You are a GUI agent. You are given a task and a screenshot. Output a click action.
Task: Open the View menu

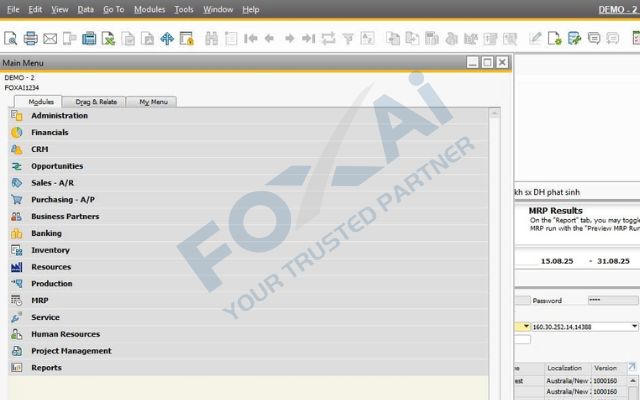click(x=60, y=9)
